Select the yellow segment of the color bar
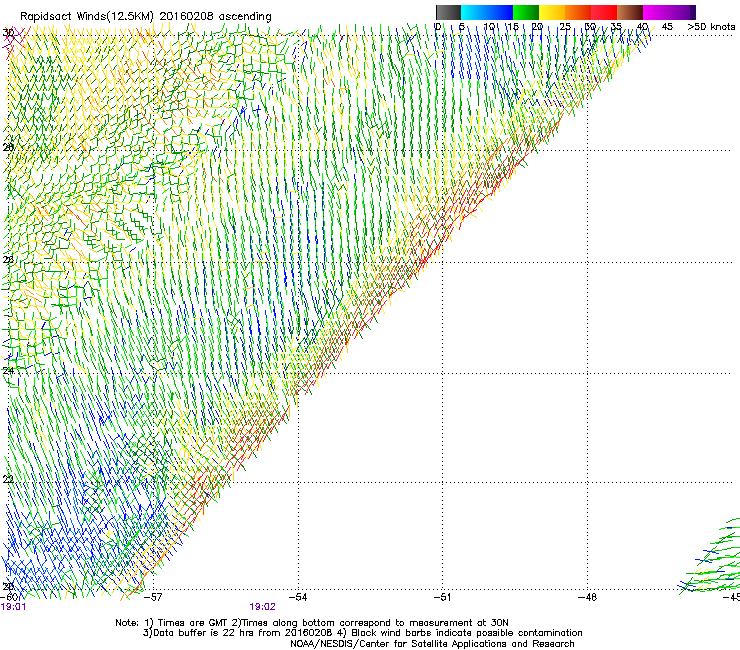 [552, 12]
